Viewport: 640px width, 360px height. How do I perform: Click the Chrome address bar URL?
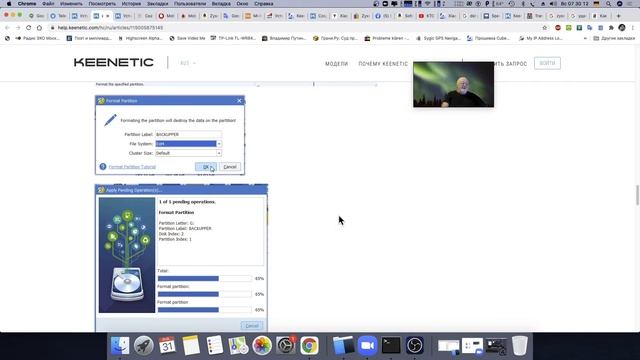(x=110, y=28)
